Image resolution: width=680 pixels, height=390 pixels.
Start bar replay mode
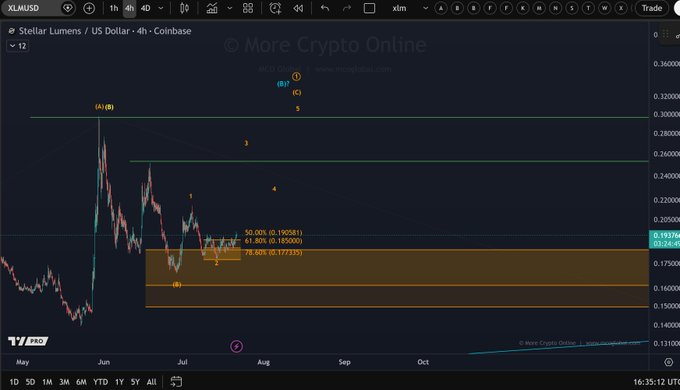click(x=298, y=8)
